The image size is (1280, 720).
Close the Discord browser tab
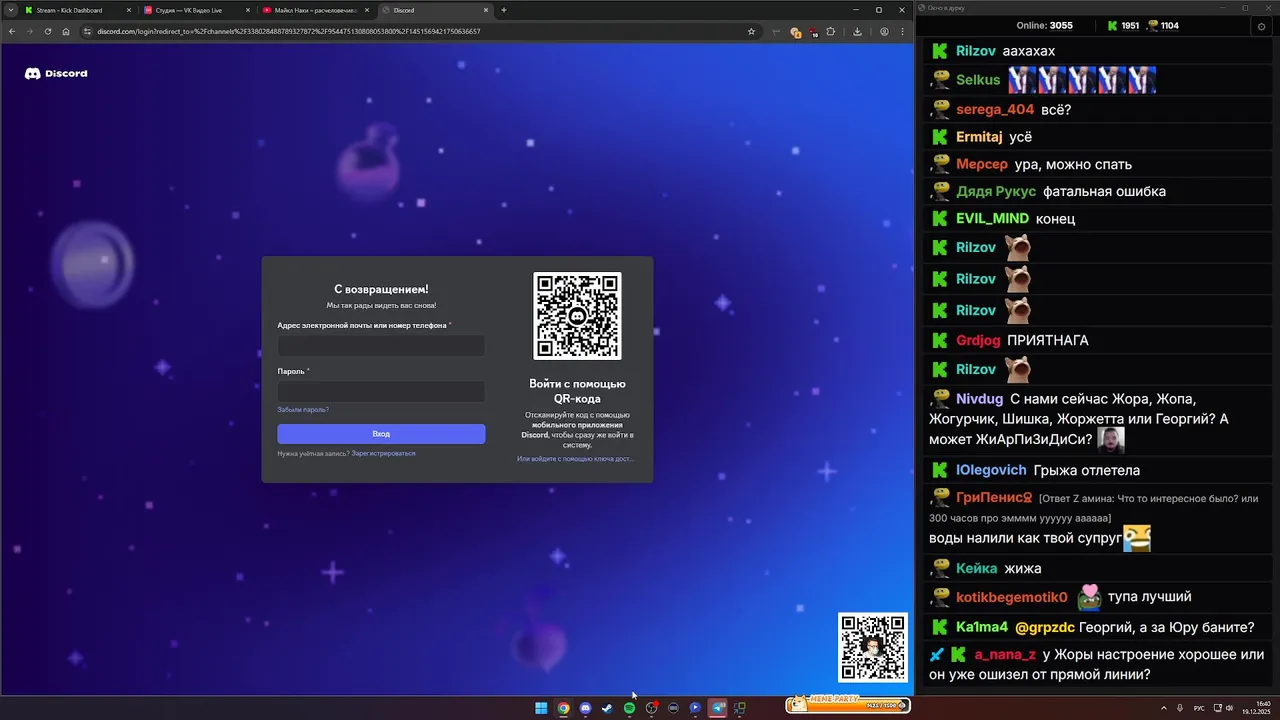click(487, 10)
